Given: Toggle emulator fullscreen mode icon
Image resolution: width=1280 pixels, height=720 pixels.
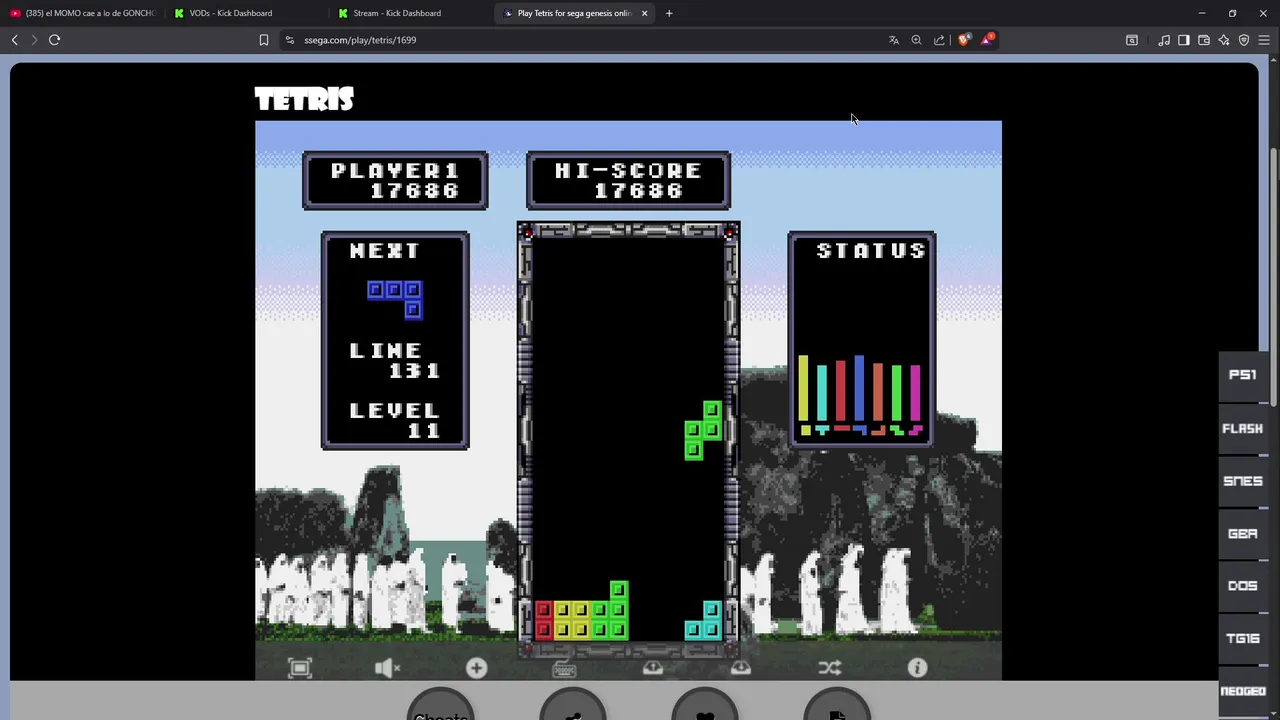Looking at the screenshot, I should [x=300, y=668].
